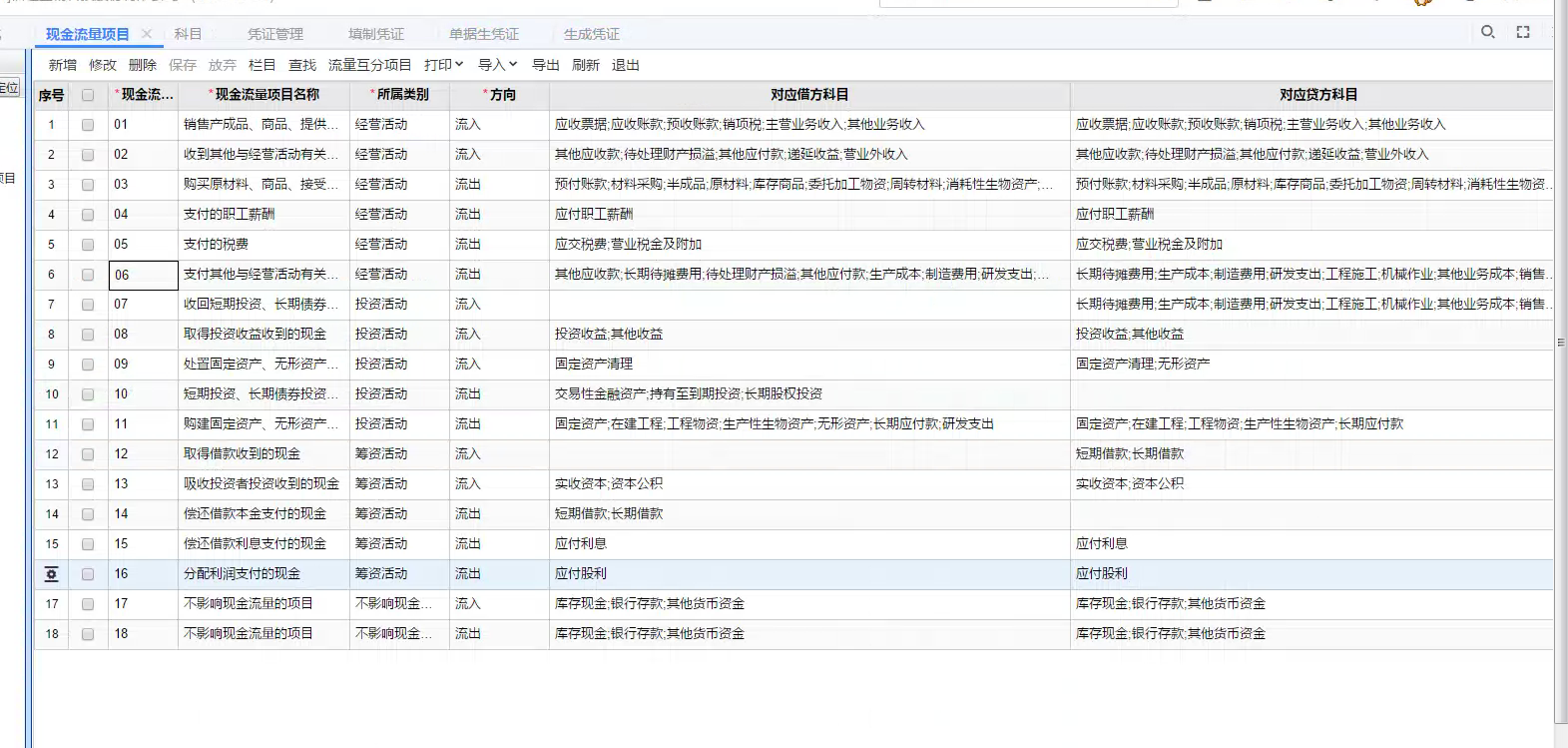Select the 偿还借款本金支付的现金 cell
1568x748 pixels.
263,514
